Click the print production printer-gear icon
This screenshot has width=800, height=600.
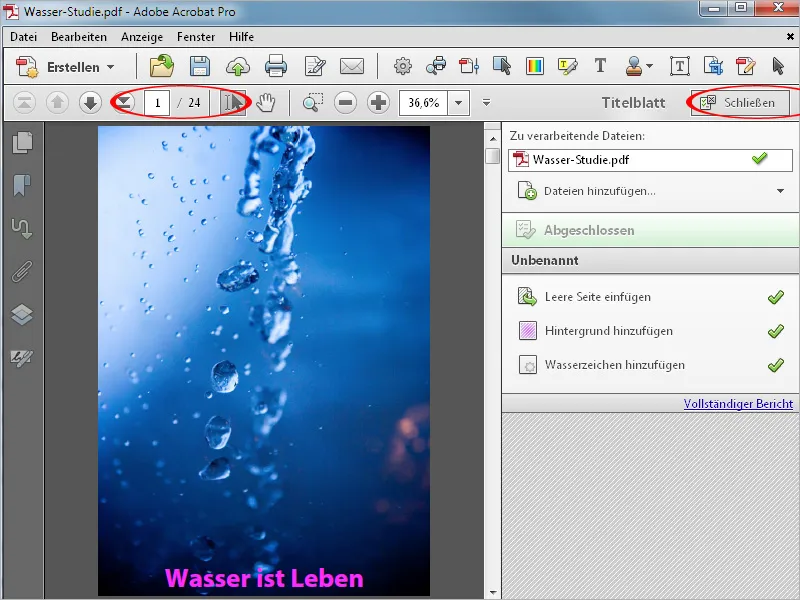(x=436, y=66)
